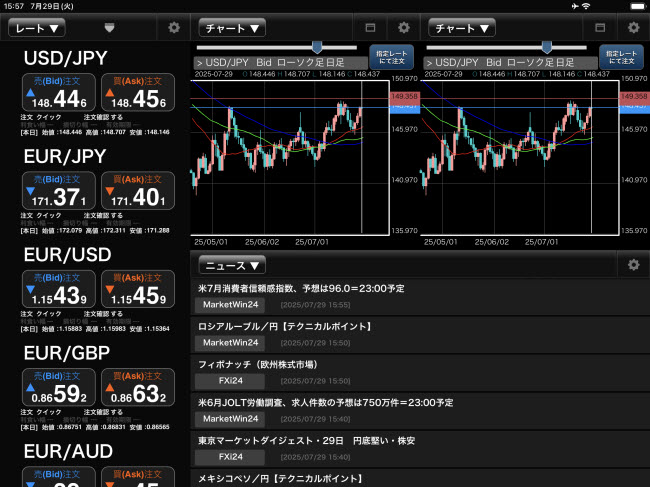Screen dimensions: 650x487
Task: Click 注文 クイック under EUR/GBP
Action: [41, 412]
